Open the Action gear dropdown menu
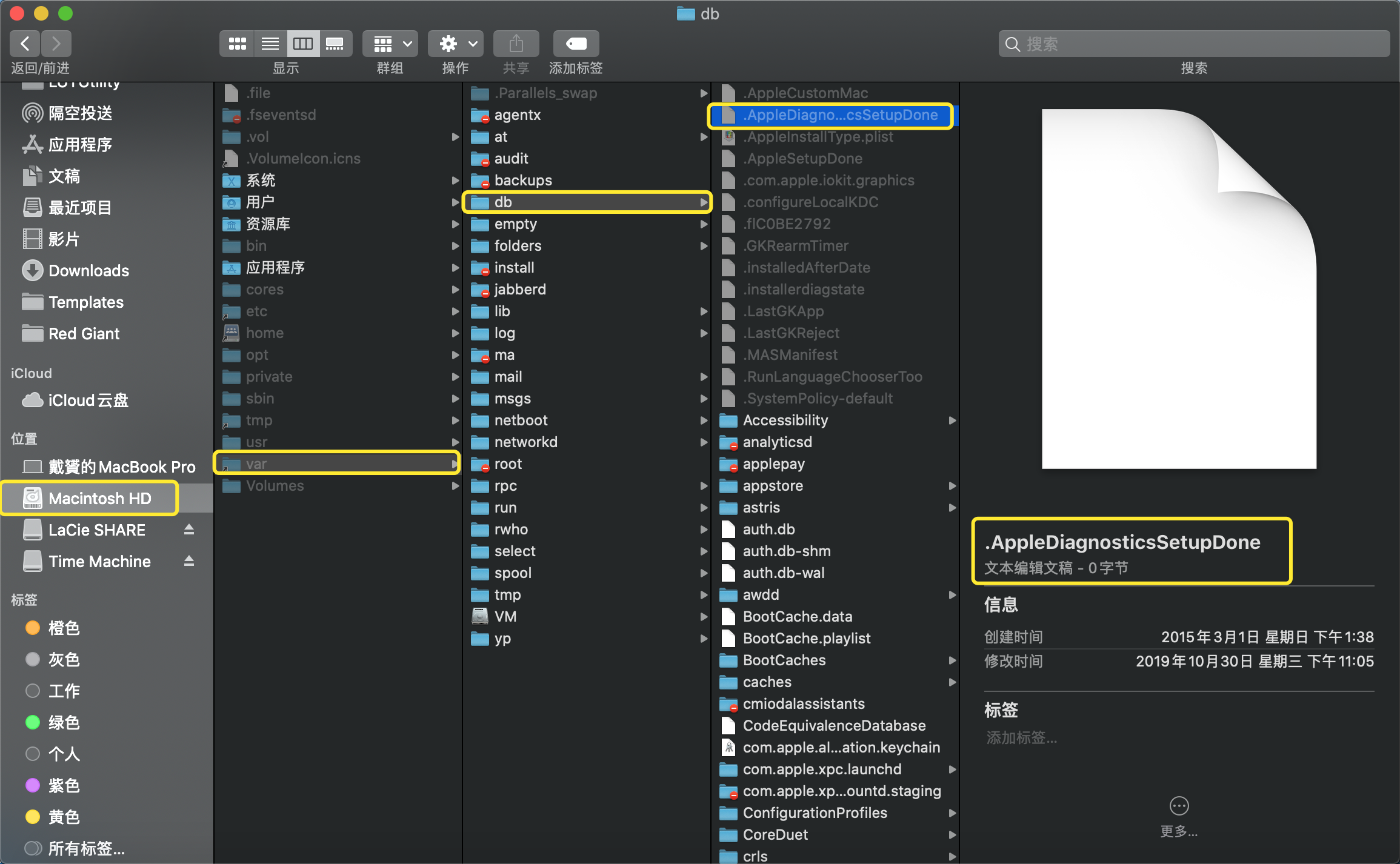 point(456,44)
